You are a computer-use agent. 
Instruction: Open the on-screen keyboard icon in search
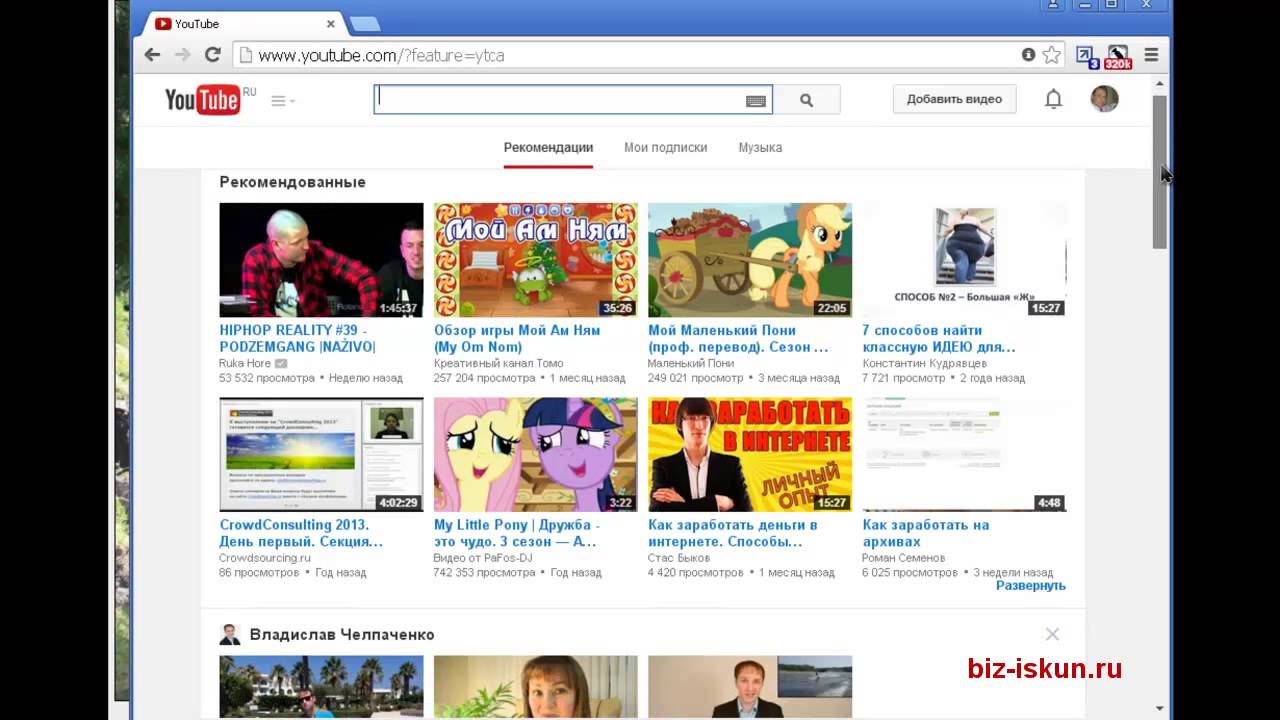[756, 101]
